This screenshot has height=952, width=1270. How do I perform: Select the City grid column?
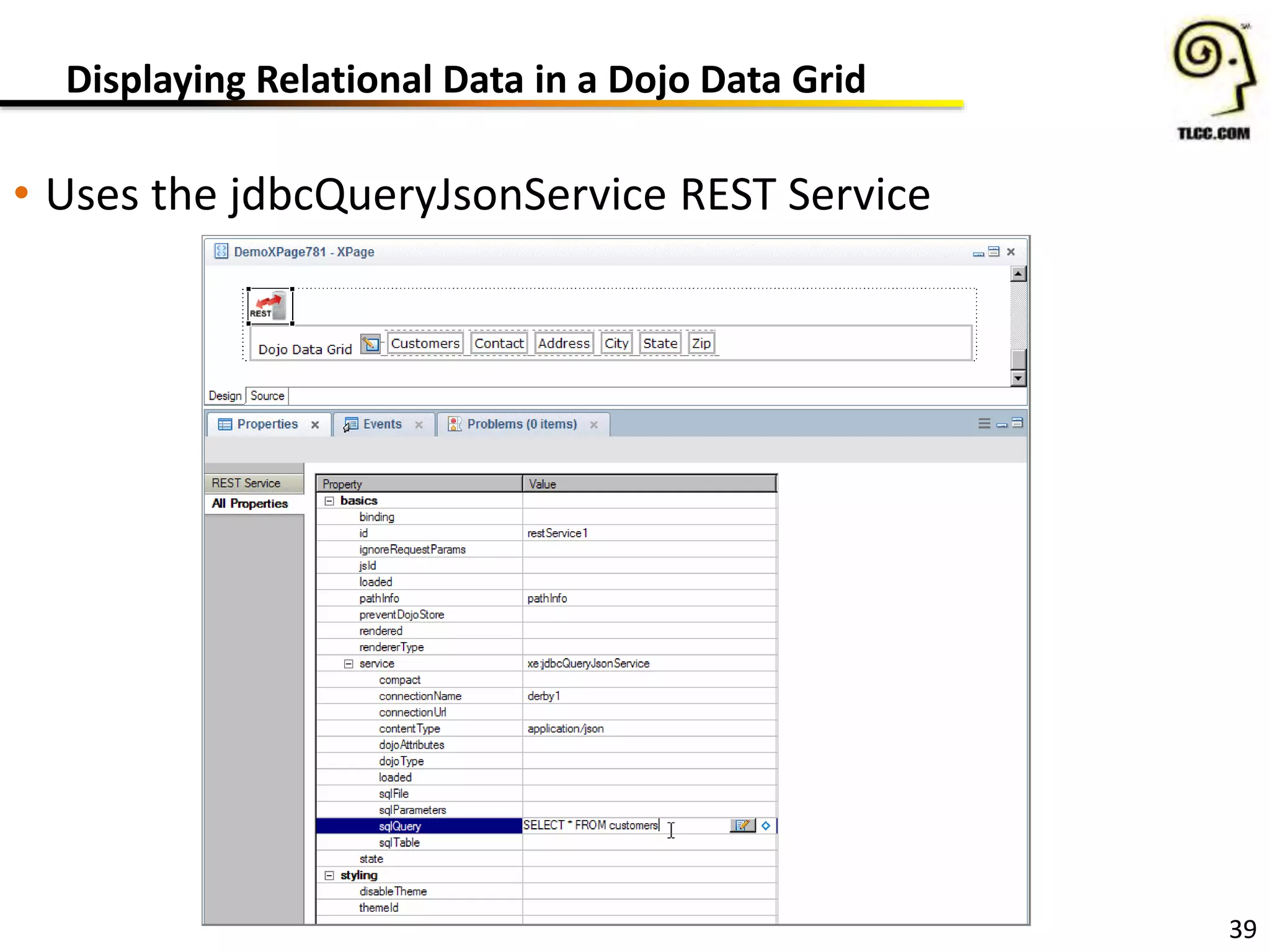coord(616,343)
